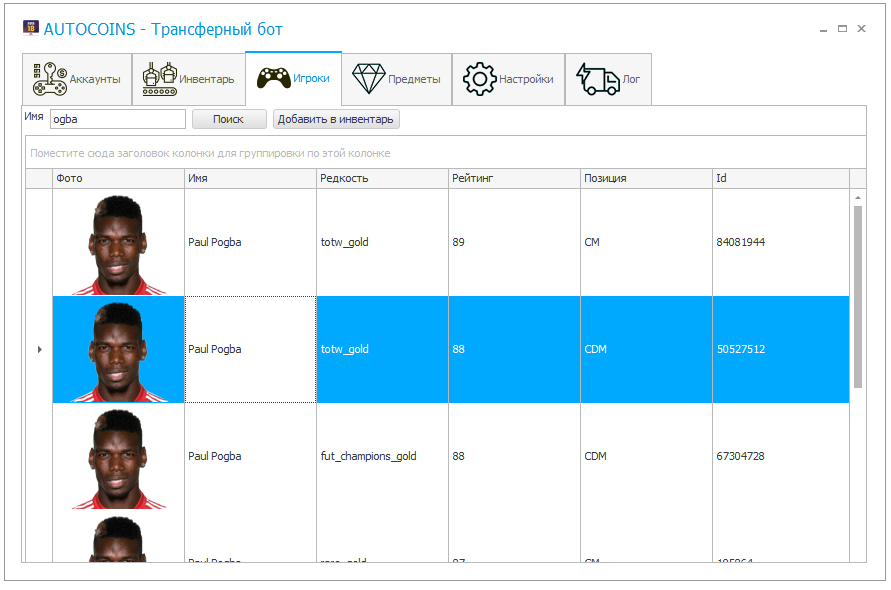
Task: Select Paul Pogba name in Id 84081944 row
Action: point(215,242)
